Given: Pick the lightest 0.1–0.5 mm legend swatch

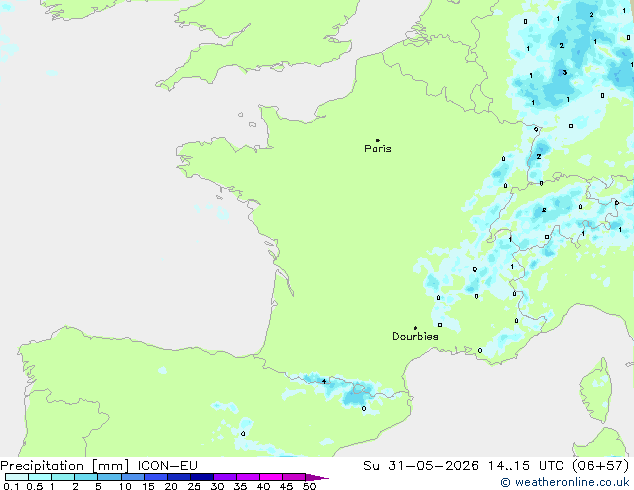Looking at the screenshot, I should point(17,477).
